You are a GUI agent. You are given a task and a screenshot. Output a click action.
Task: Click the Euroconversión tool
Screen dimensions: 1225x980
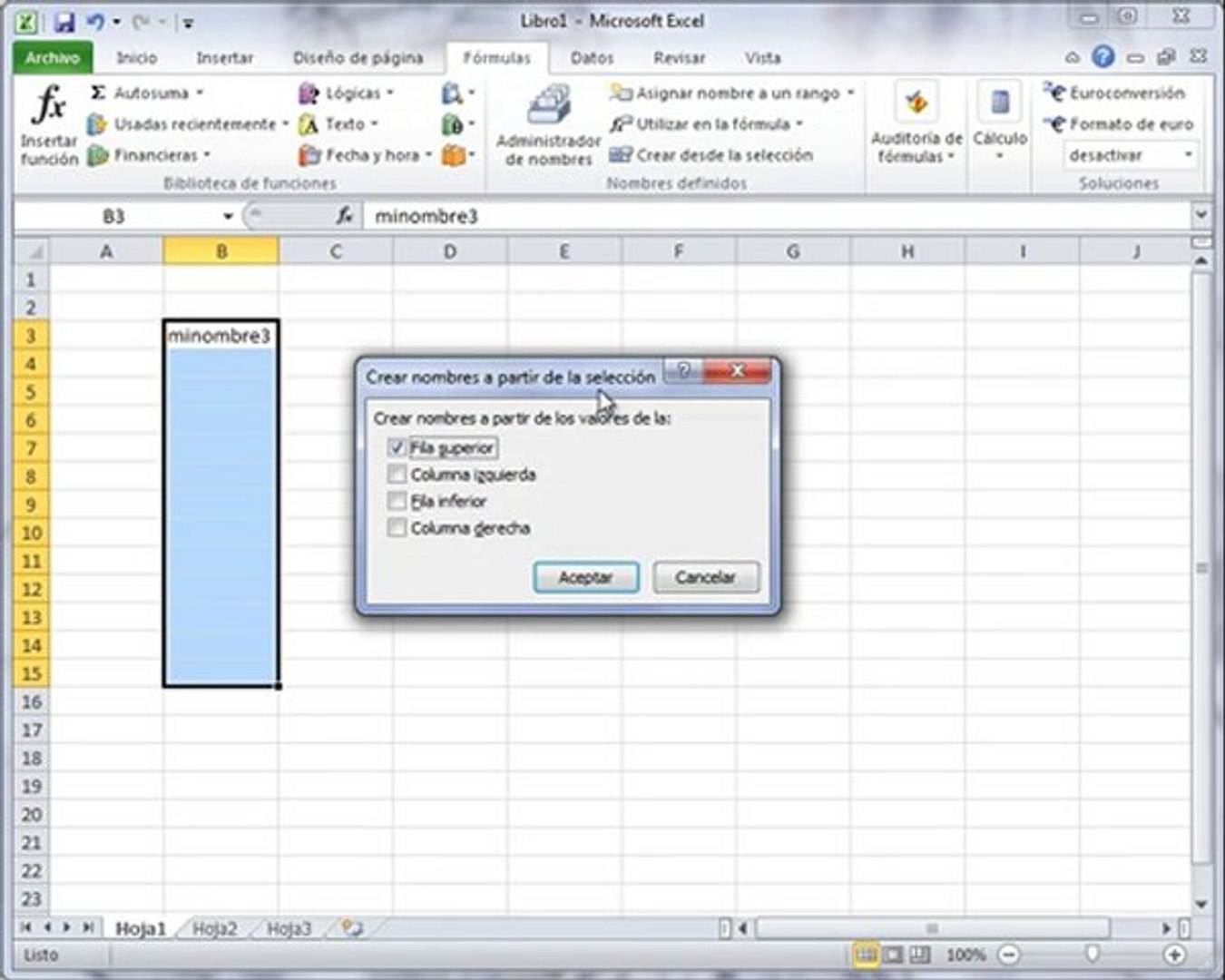(x=1114, y=93)
